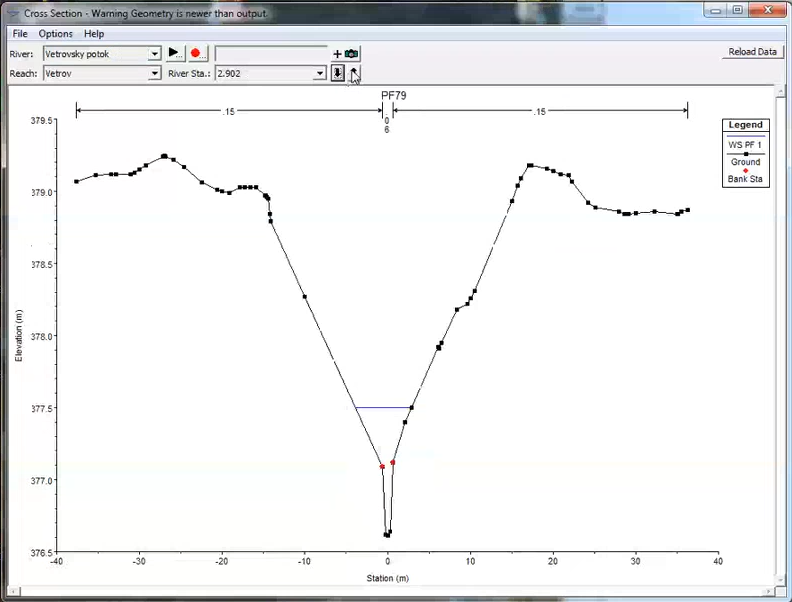
Task: Click the play animation button
Action: tap(174, 53)
